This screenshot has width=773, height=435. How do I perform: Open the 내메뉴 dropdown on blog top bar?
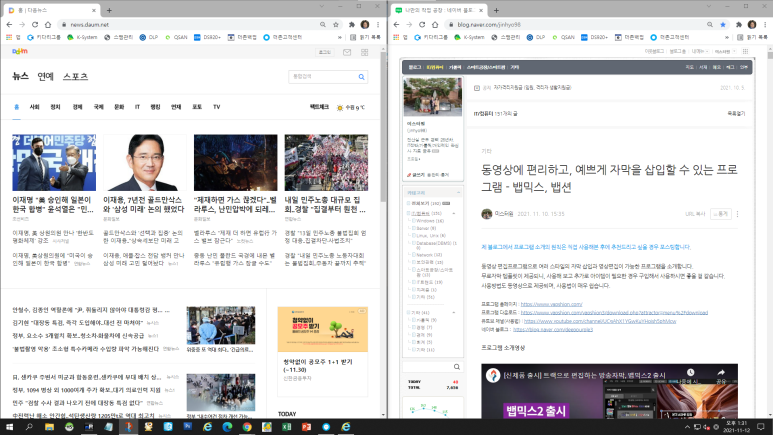pos(700,51)
